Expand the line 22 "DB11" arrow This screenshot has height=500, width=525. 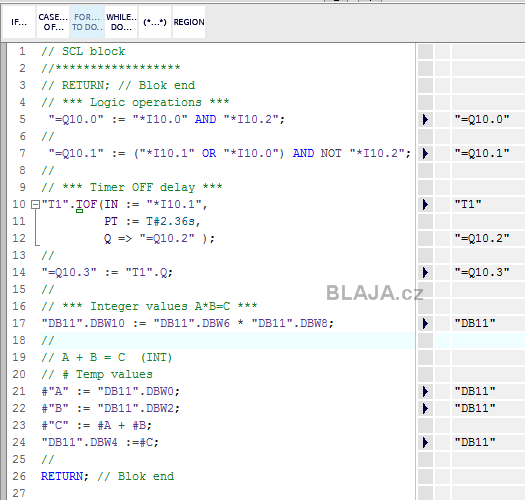pos(425,409)
